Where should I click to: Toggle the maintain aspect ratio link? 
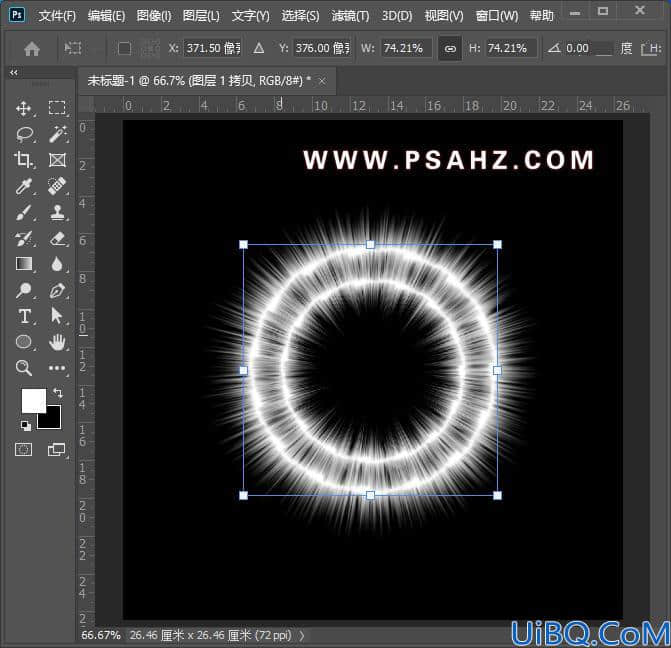[x=450, y=48]
